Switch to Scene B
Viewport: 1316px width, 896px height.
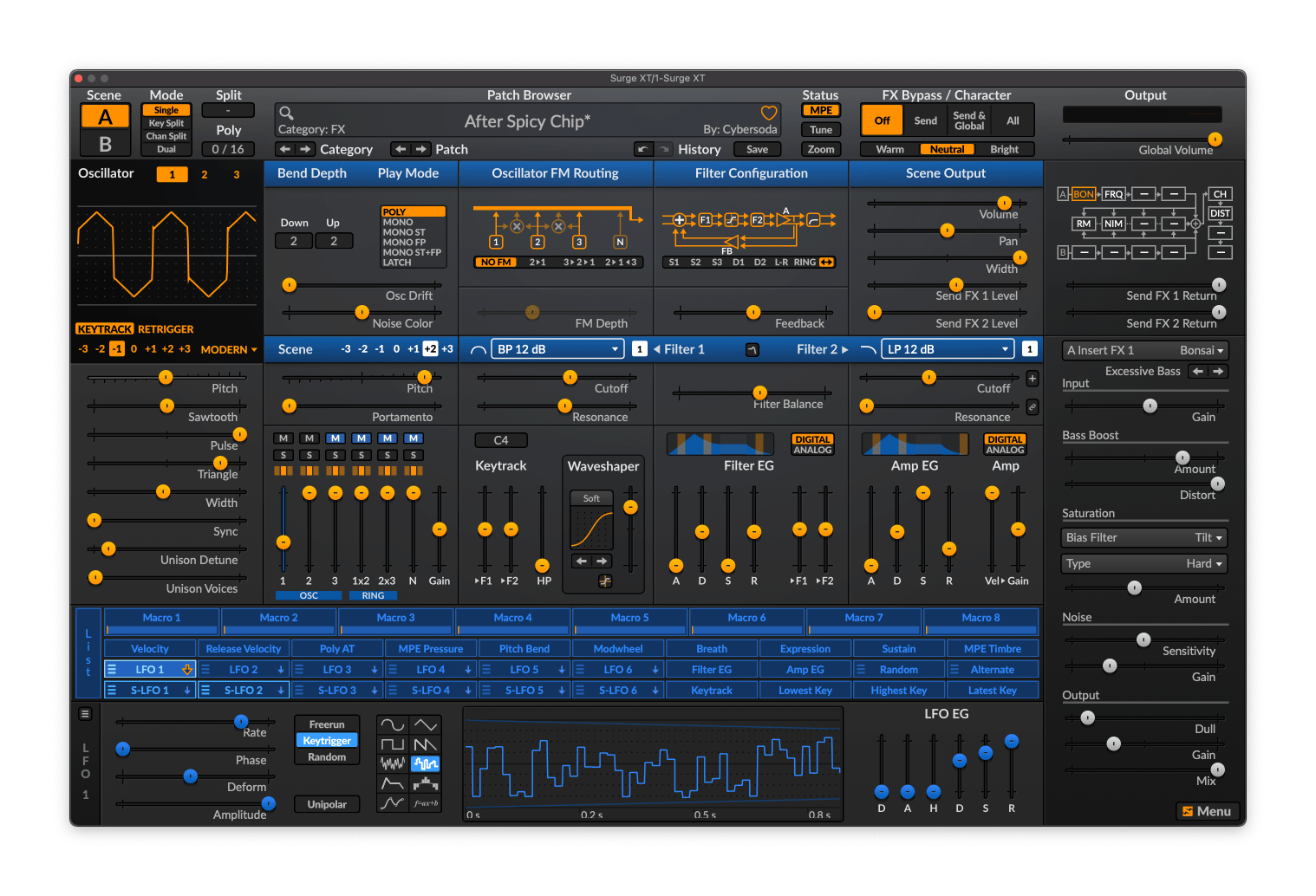click(104, 146)
